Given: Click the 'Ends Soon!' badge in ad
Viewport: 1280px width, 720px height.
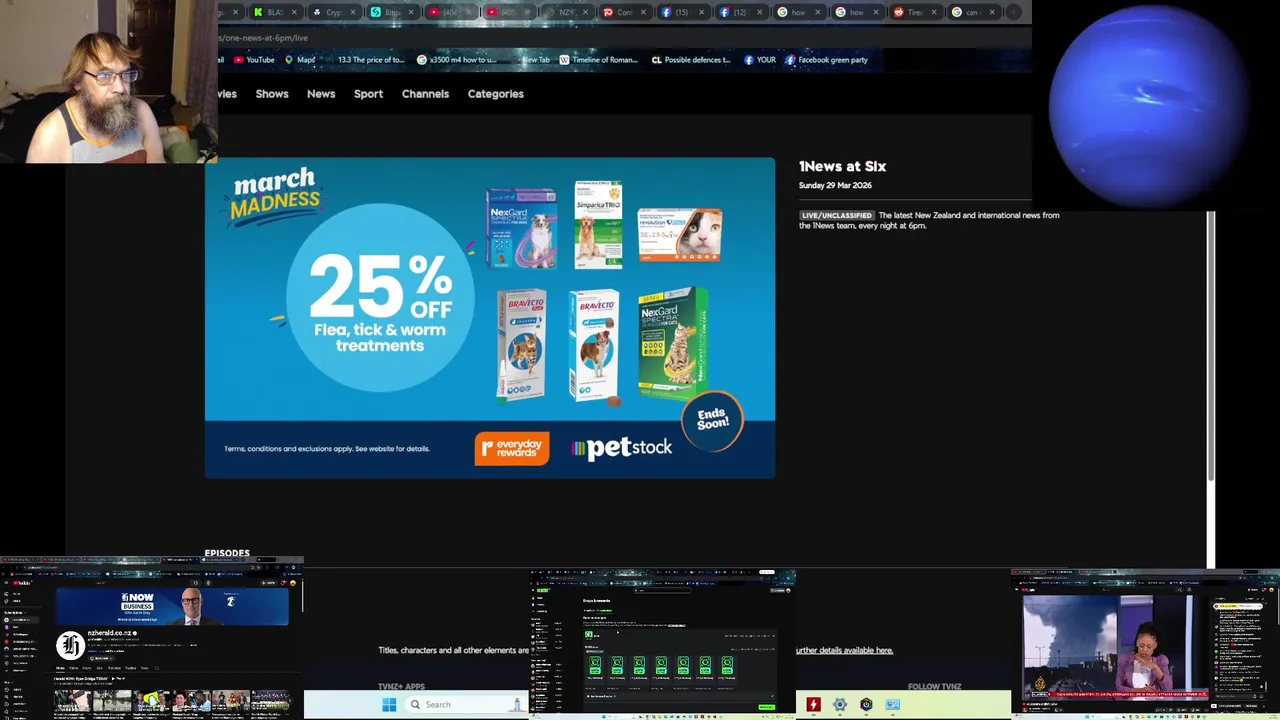Looking at the screenshot, I should tap(712, 419).
